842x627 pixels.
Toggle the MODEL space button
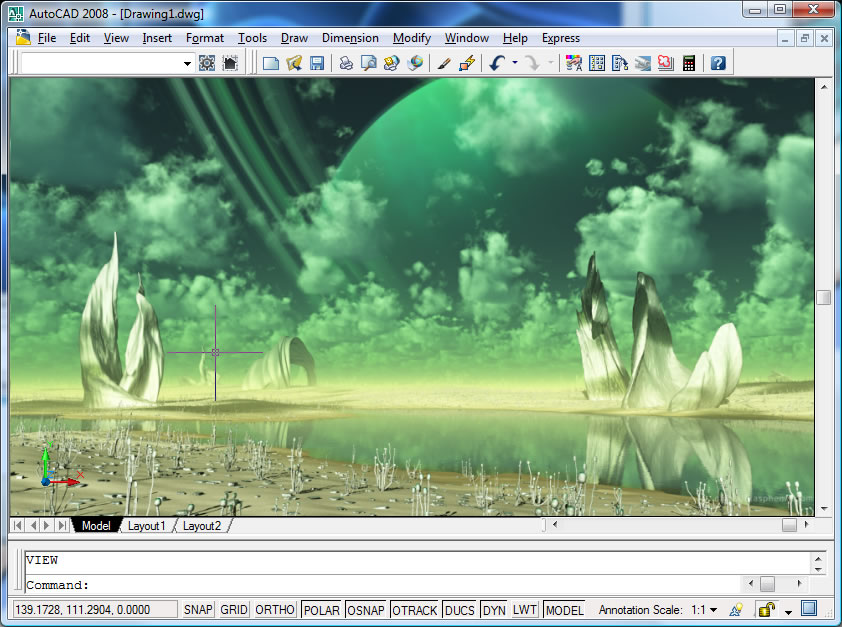point(564,610)
